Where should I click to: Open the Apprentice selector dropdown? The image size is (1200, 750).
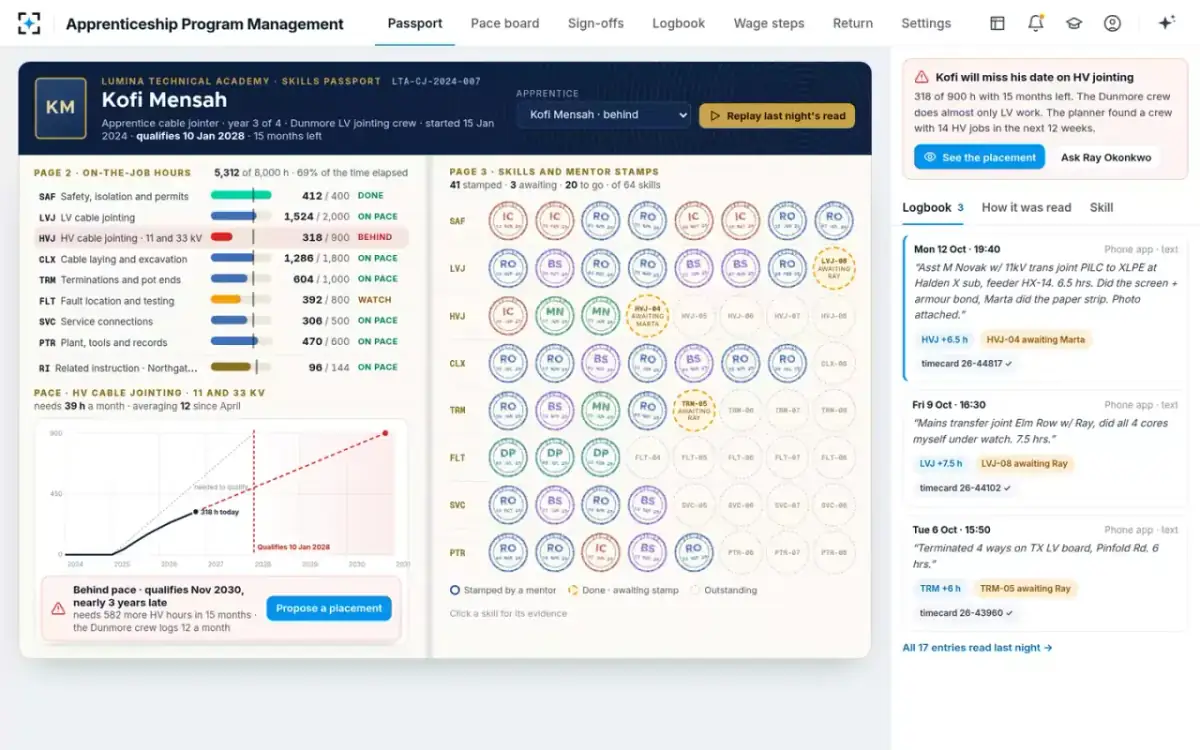(x=603, y=115)
